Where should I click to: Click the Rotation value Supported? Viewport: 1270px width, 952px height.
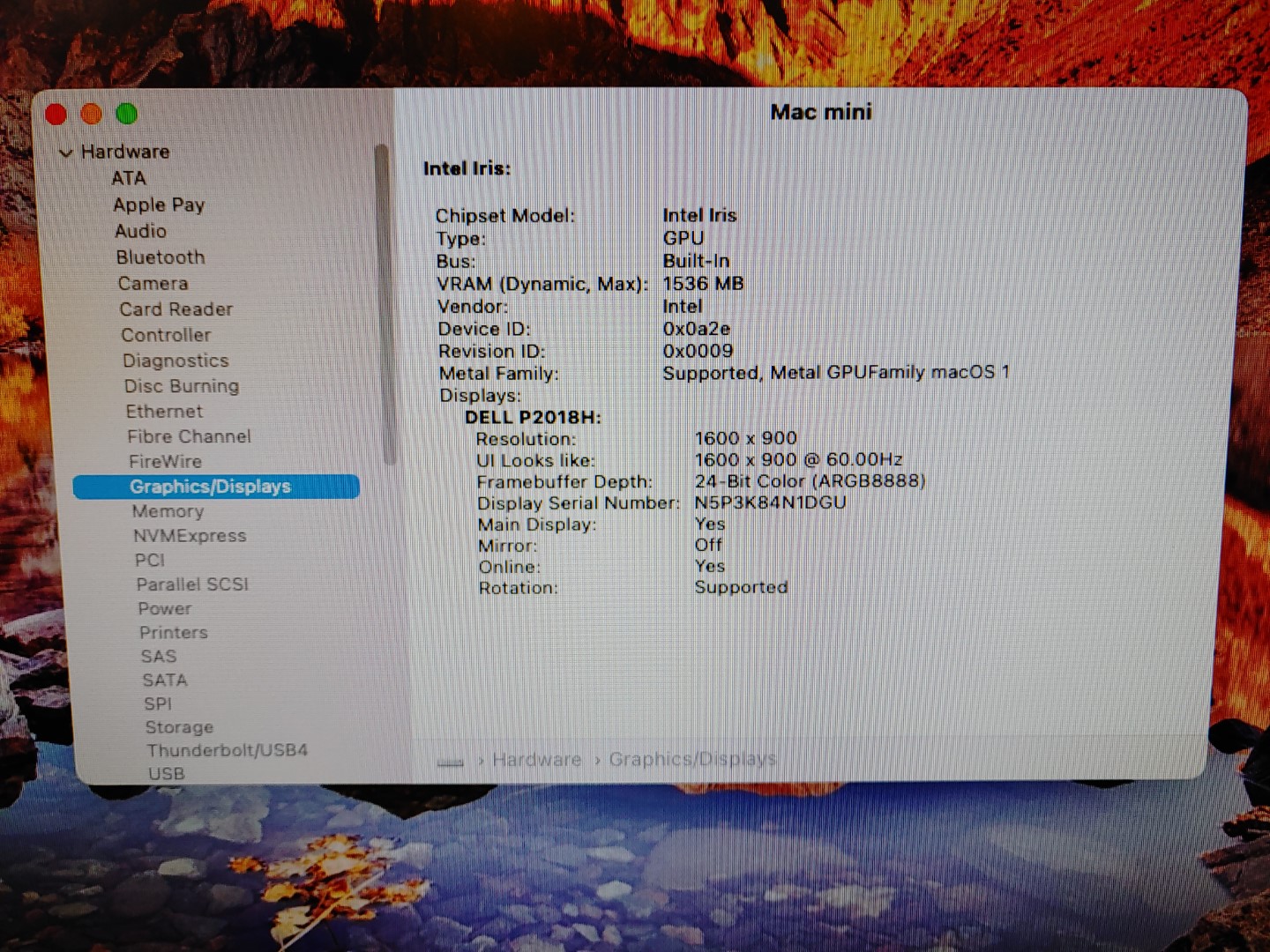coord(742,587)
